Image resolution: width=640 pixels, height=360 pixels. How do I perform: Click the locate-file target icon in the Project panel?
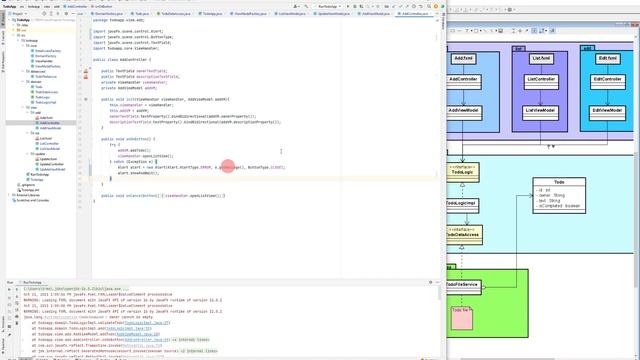coord(44,13)
